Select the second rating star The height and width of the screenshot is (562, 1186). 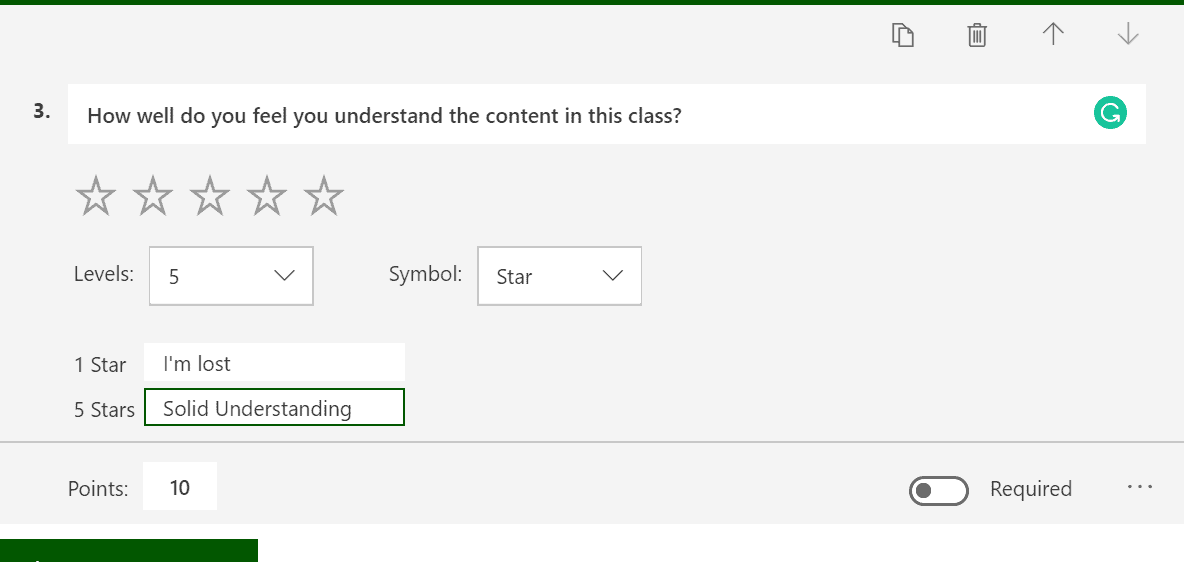[x=153, y=195]
